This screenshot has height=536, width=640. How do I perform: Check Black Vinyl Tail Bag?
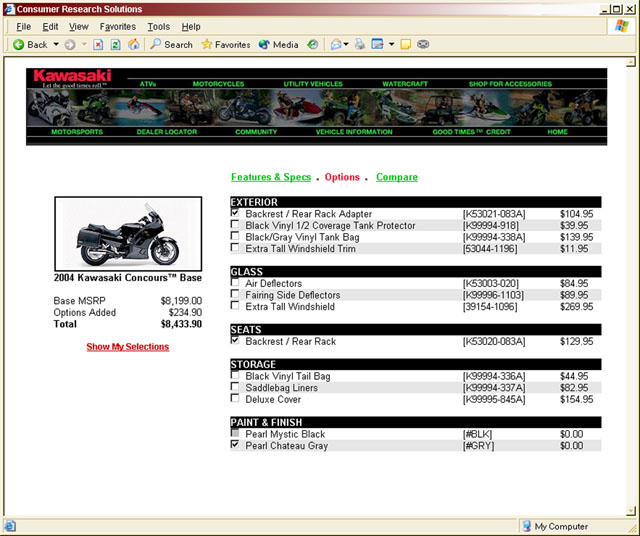(x=235, y=375)
